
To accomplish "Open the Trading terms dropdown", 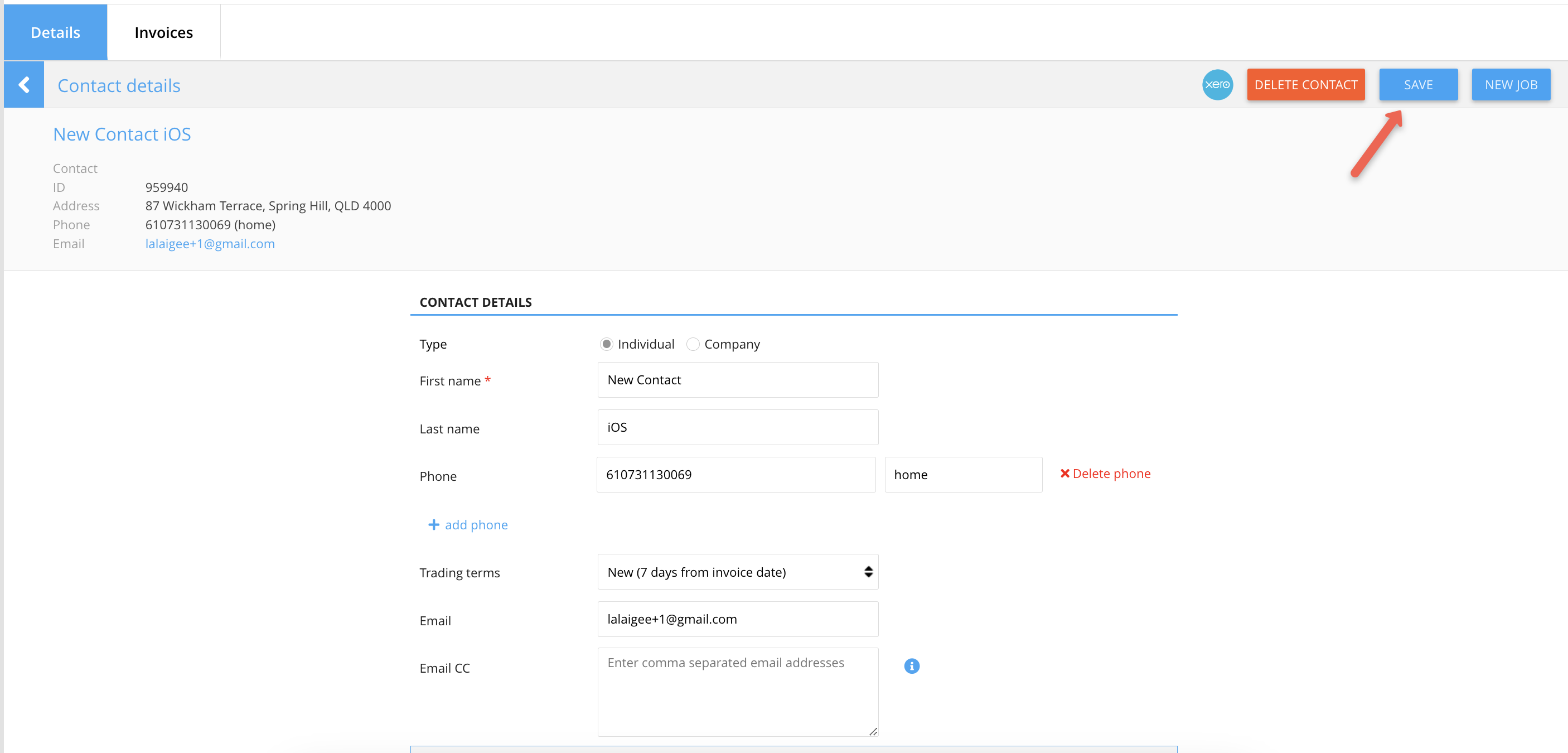I will [737, 572].
